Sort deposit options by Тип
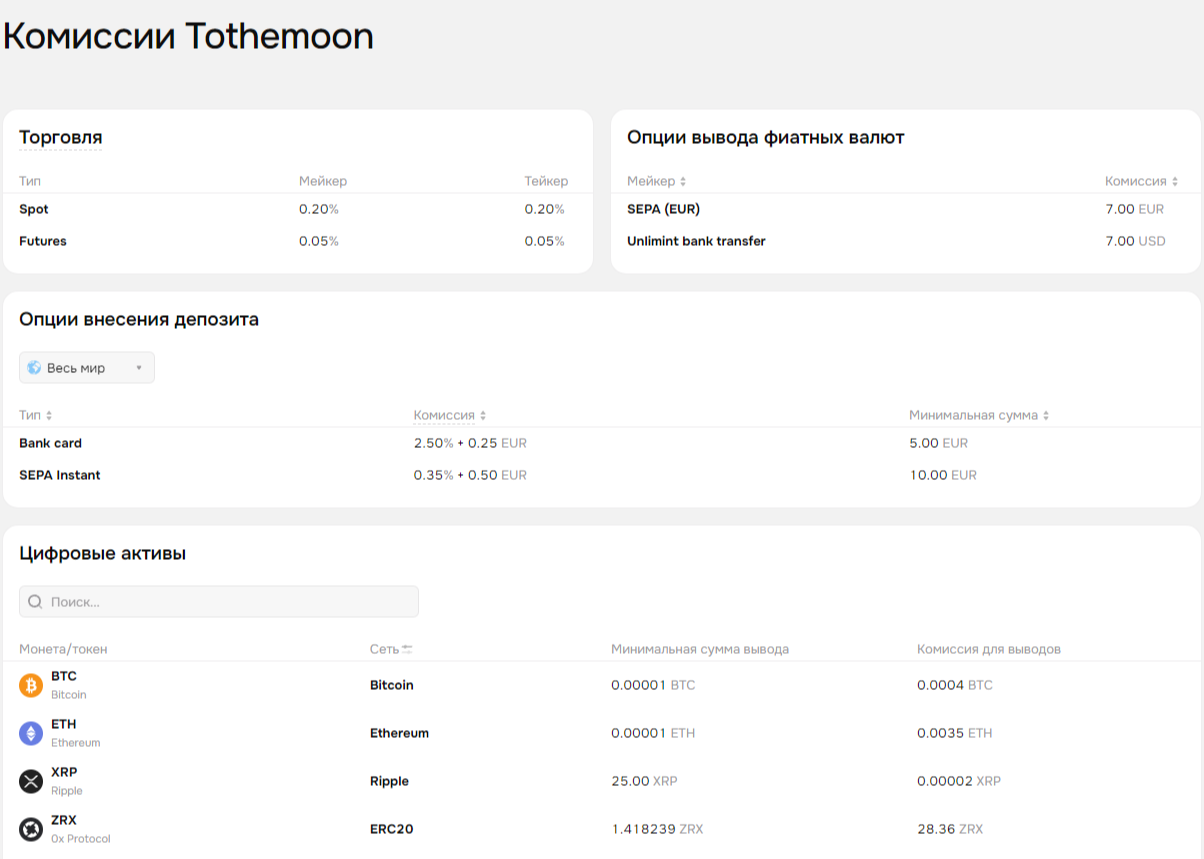1204x859 pixels. 49,415
